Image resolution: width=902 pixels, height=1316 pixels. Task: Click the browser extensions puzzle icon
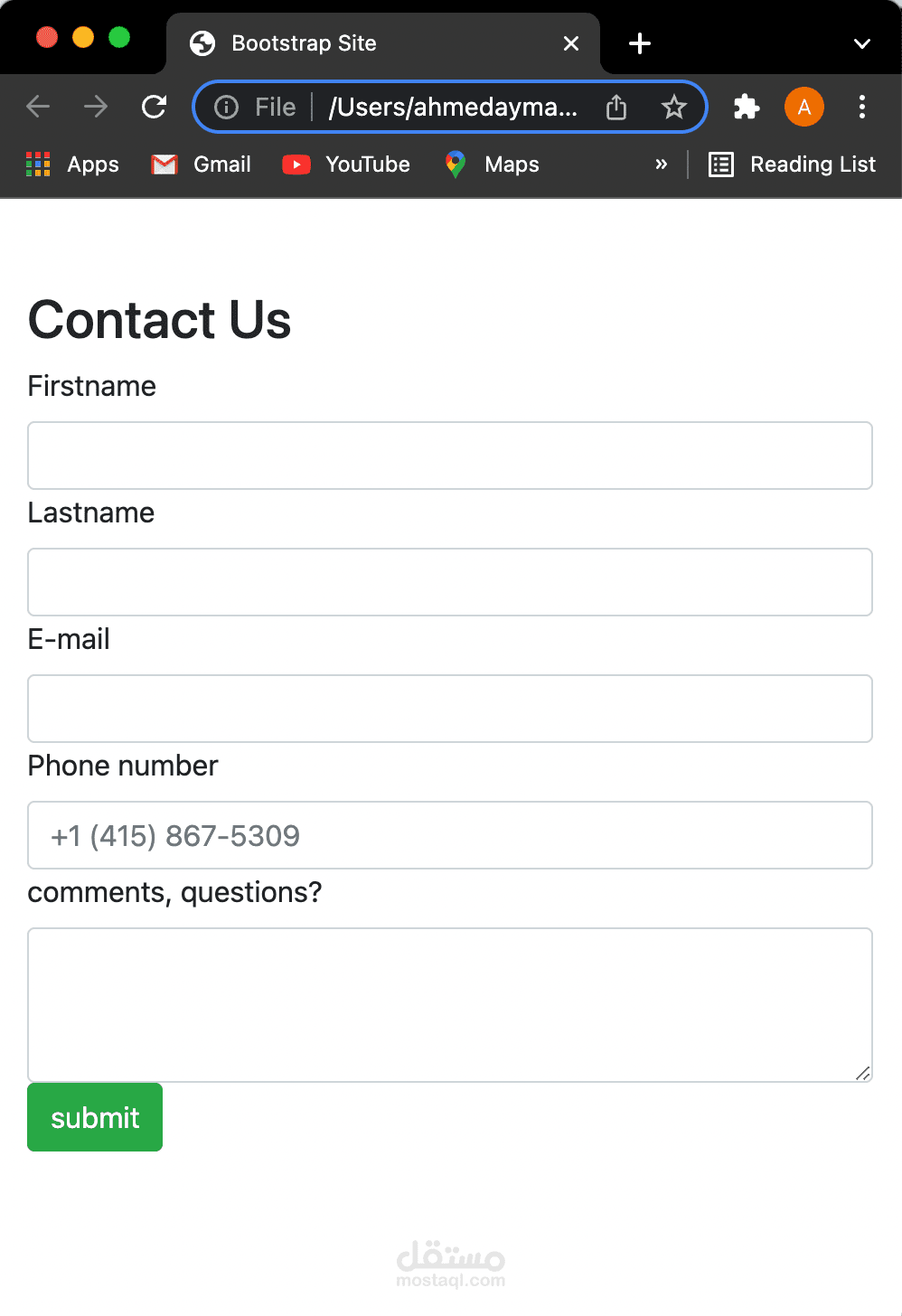747,107
